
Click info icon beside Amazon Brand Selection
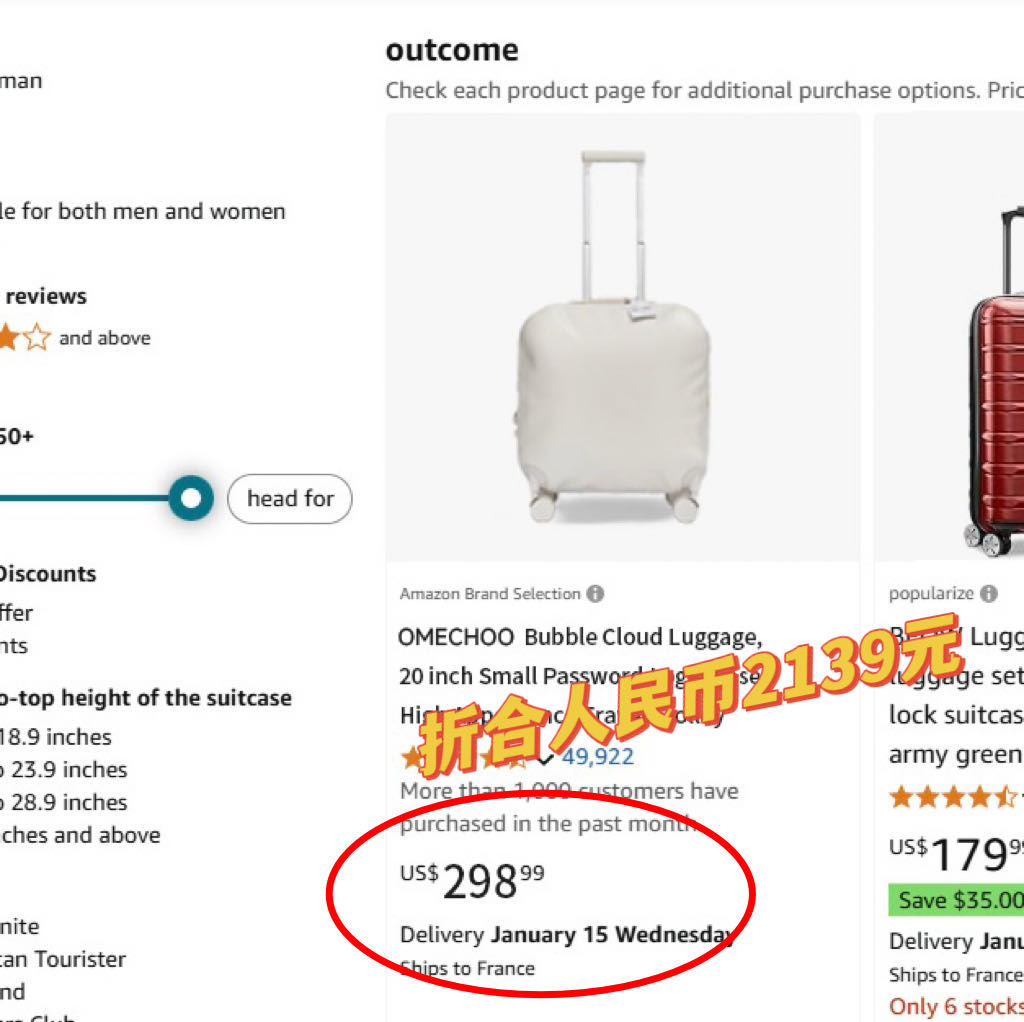click(x=595, y=594)
